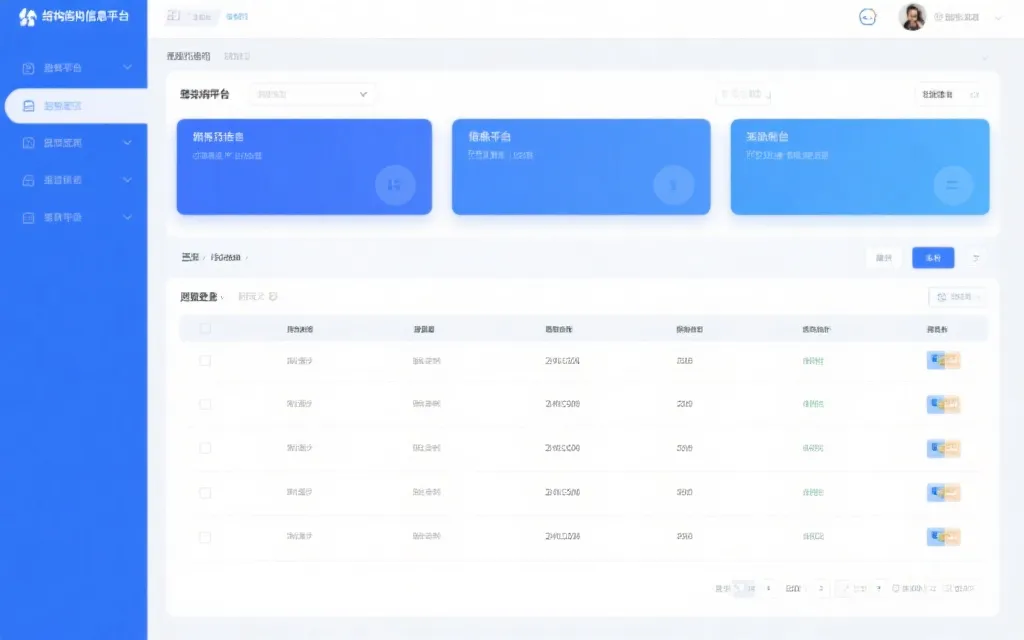
Task: Select the highlighted second sidebar menu item
Action: pos(75,106)
